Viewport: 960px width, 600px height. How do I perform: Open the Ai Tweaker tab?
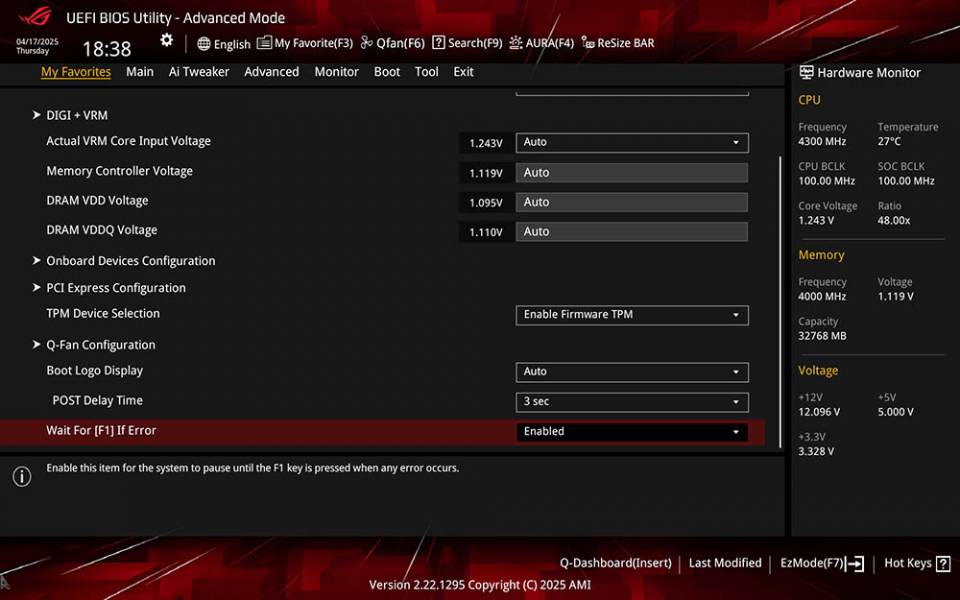pos(199,72)
